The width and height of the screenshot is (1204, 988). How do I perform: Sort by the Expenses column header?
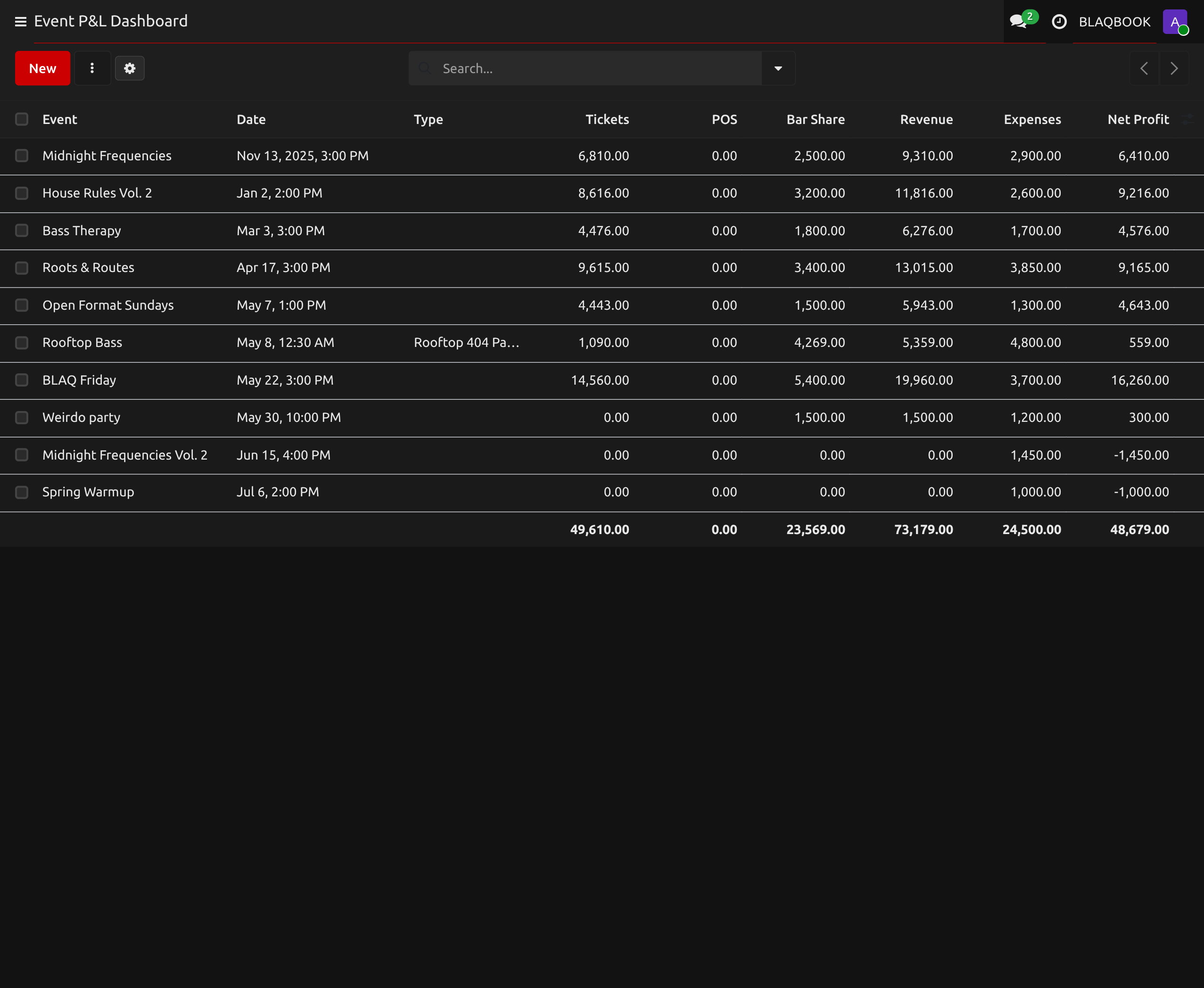[x=1032, y=120]
